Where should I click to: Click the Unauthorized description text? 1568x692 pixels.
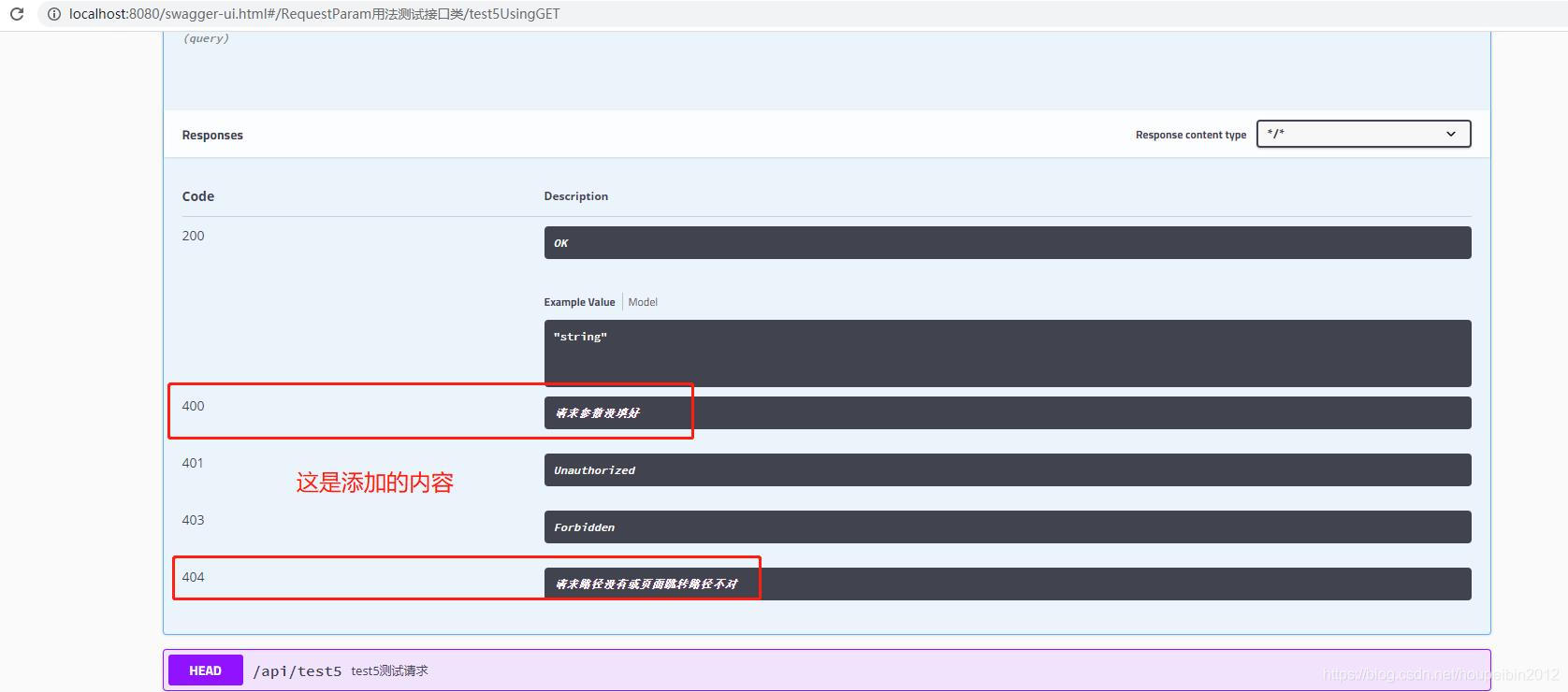point(594,470)
